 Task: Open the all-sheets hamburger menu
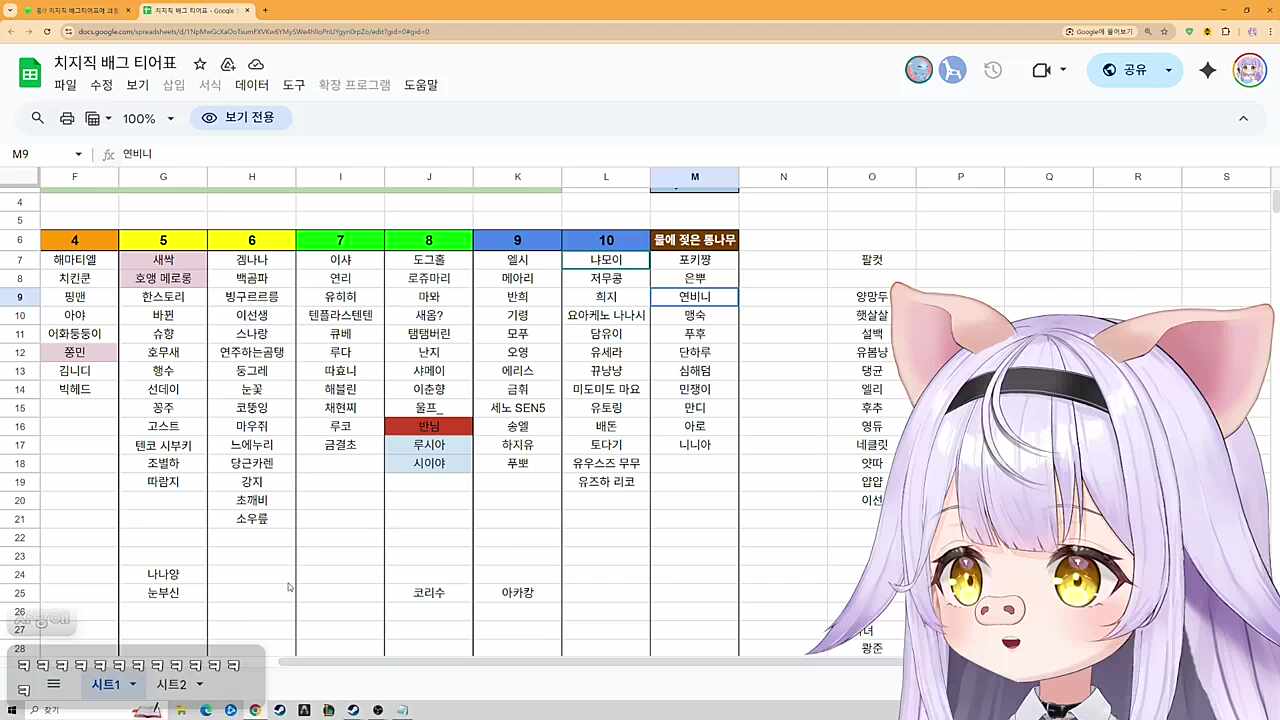coord(53,684)
